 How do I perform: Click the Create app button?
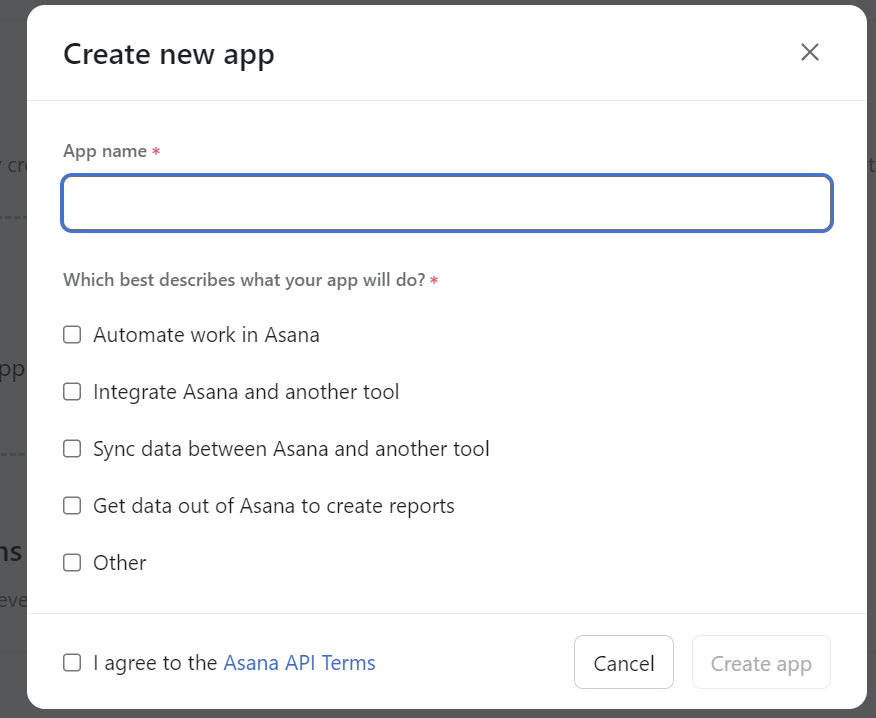pos(761,663)
